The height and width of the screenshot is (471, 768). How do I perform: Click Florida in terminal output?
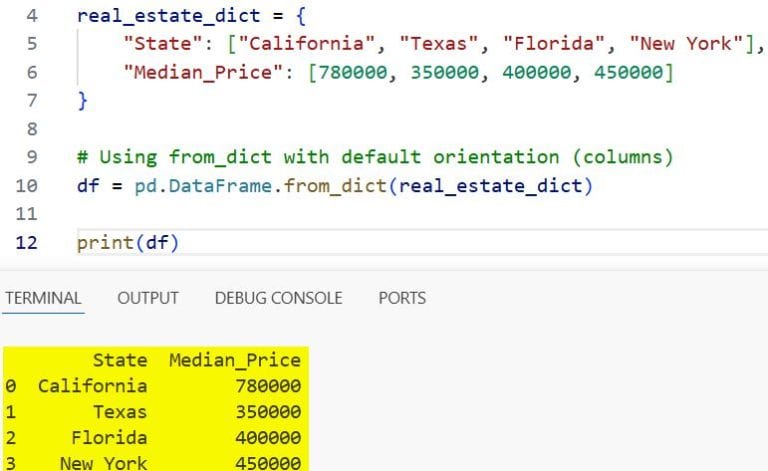click(x=109, y=437)
